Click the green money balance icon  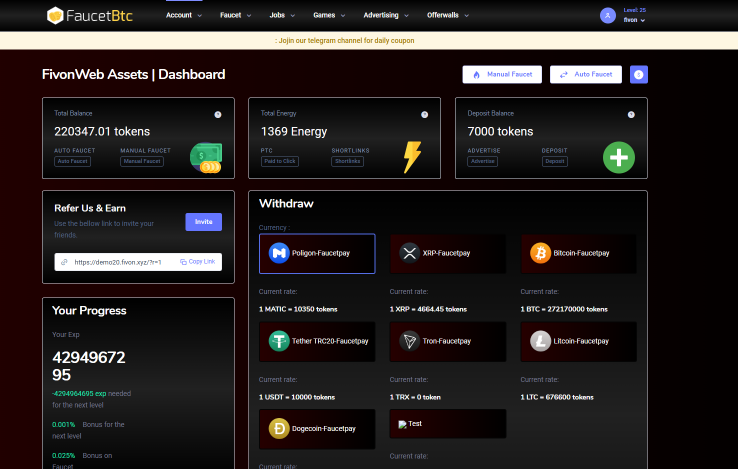[206, 157]
